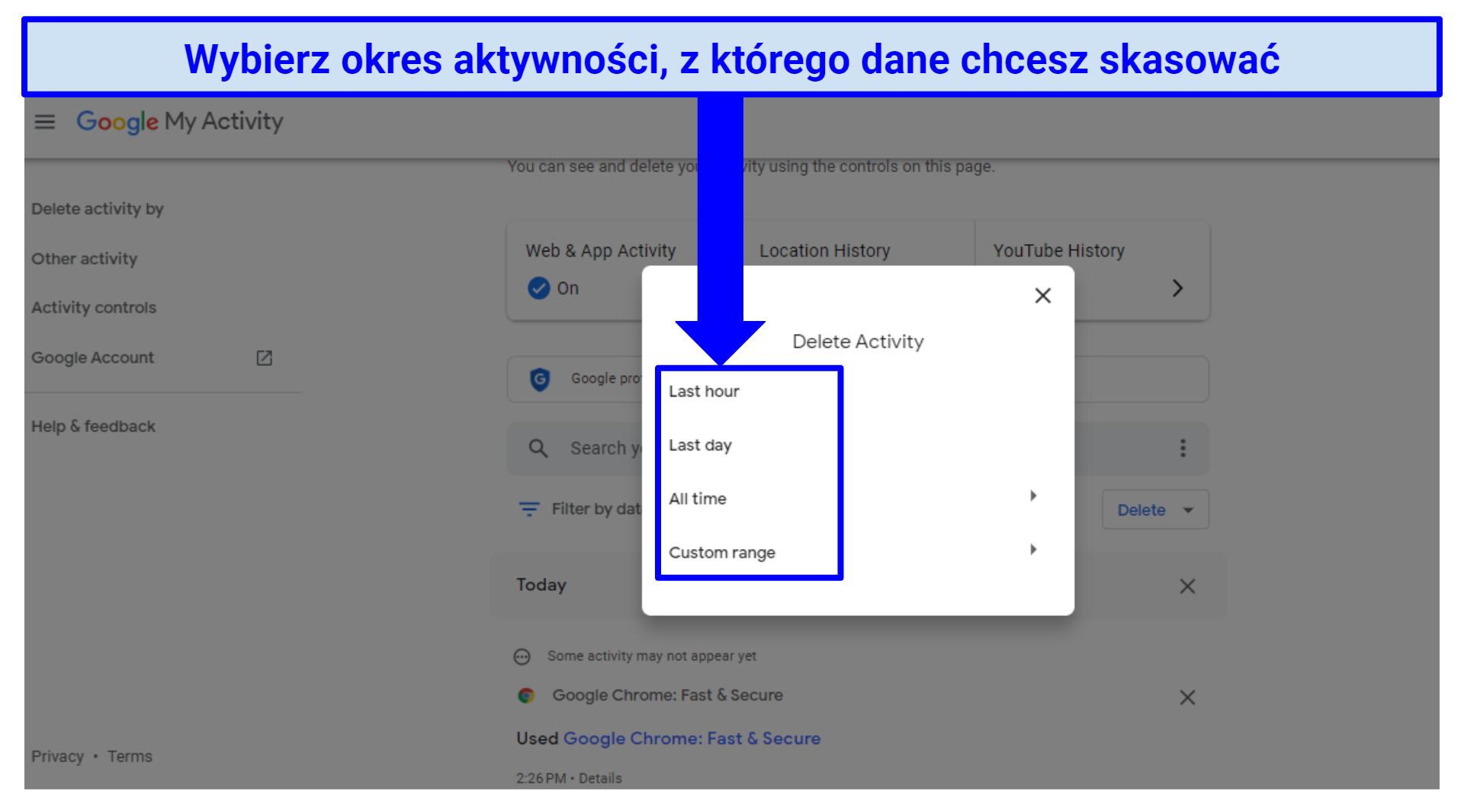This screenshot has height=812, width=1464.
Task: Delete Today's activity group with X
Action: [1187, 586]
